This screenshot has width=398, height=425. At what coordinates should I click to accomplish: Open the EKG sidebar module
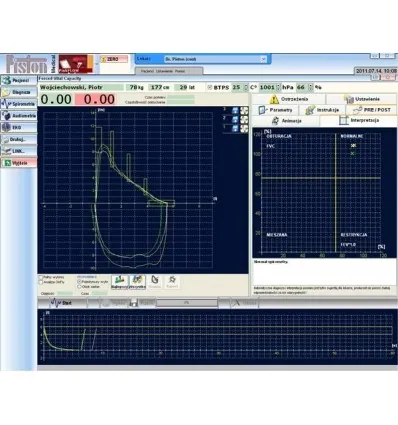[19, 127]
